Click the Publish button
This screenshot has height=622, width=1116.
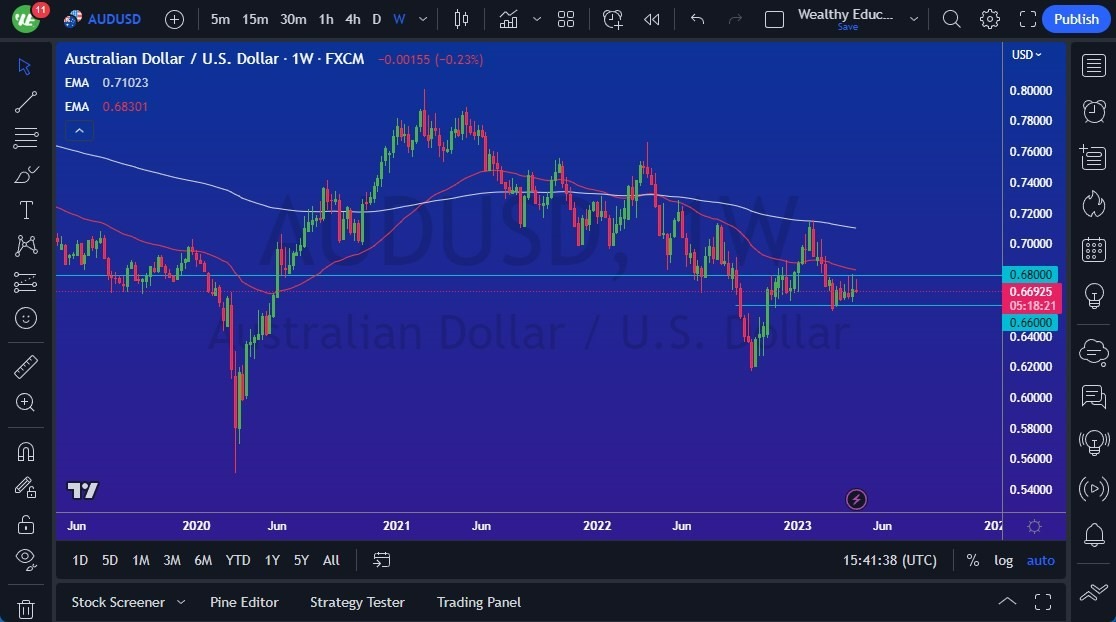coord(1075,18)
